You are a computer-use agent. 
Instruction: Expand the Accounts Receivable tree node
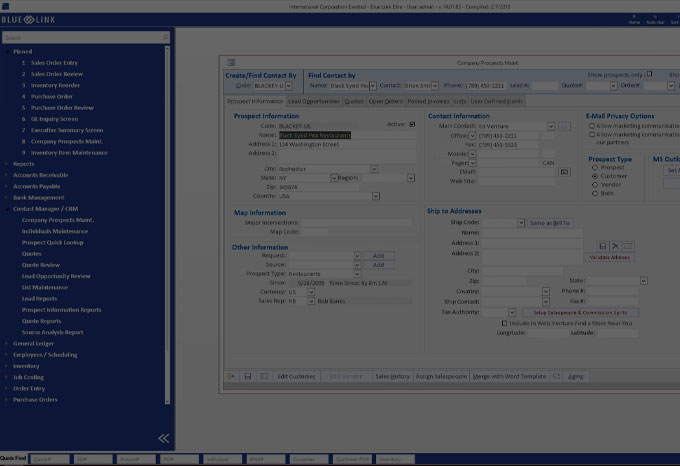(8, 173)
